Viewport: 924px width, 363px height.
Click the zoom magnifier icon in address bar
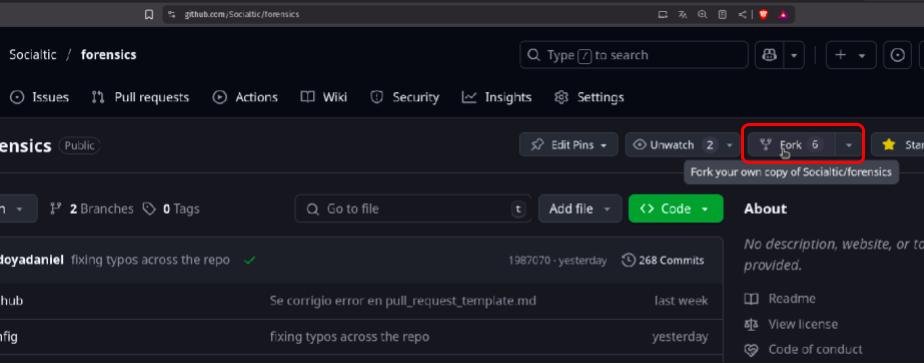[x=702, y=15]
